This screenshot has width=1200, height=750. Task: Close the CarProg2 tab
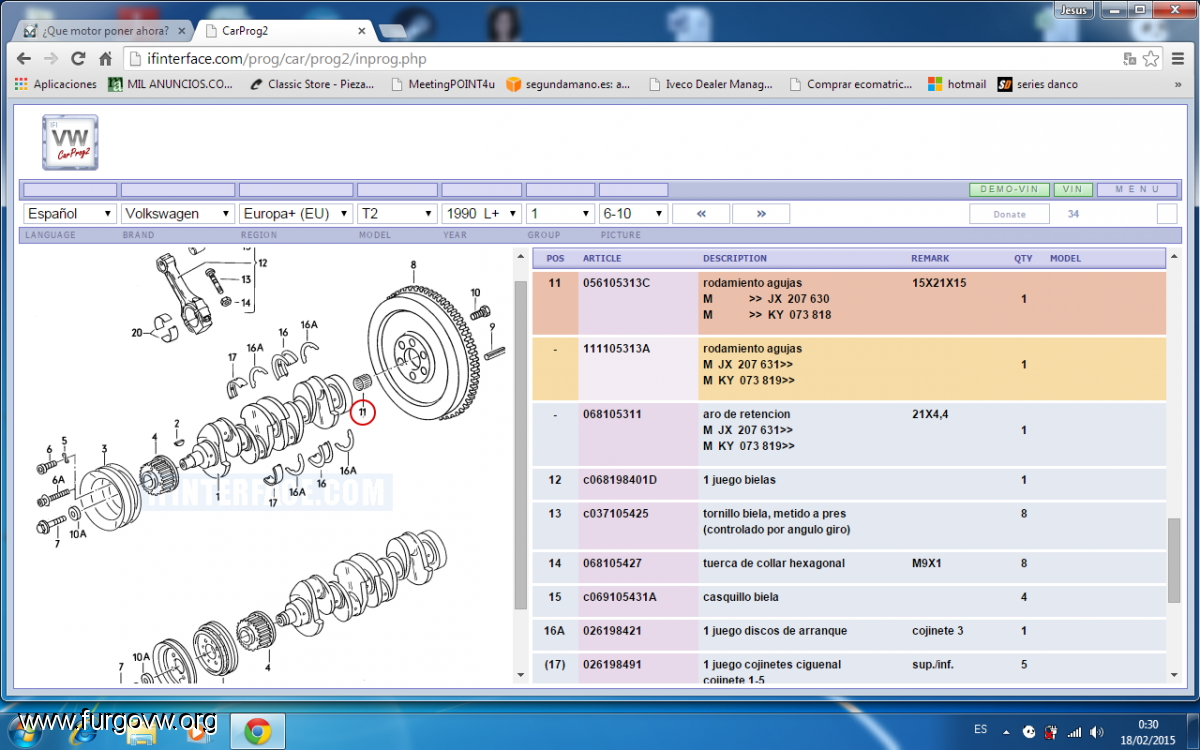tap(361, 30)
